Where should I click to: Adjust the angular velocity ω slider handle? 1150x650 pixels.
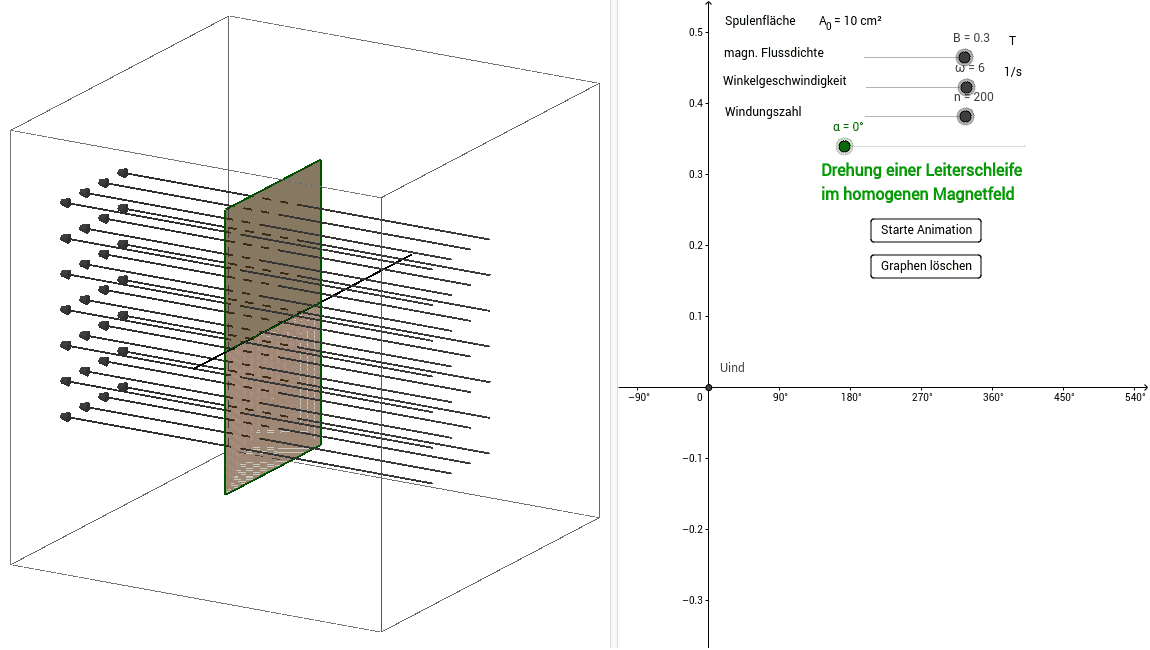(x=966, y=87)
